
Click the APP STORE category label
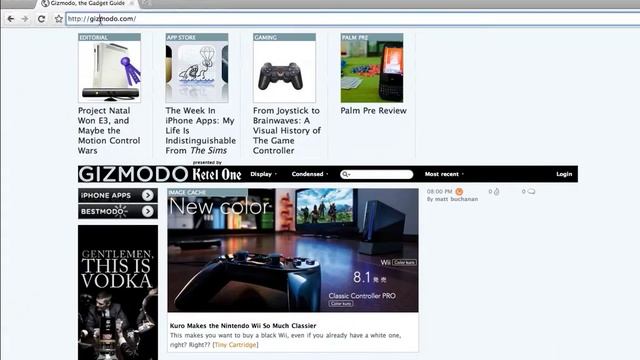(181, 37)
